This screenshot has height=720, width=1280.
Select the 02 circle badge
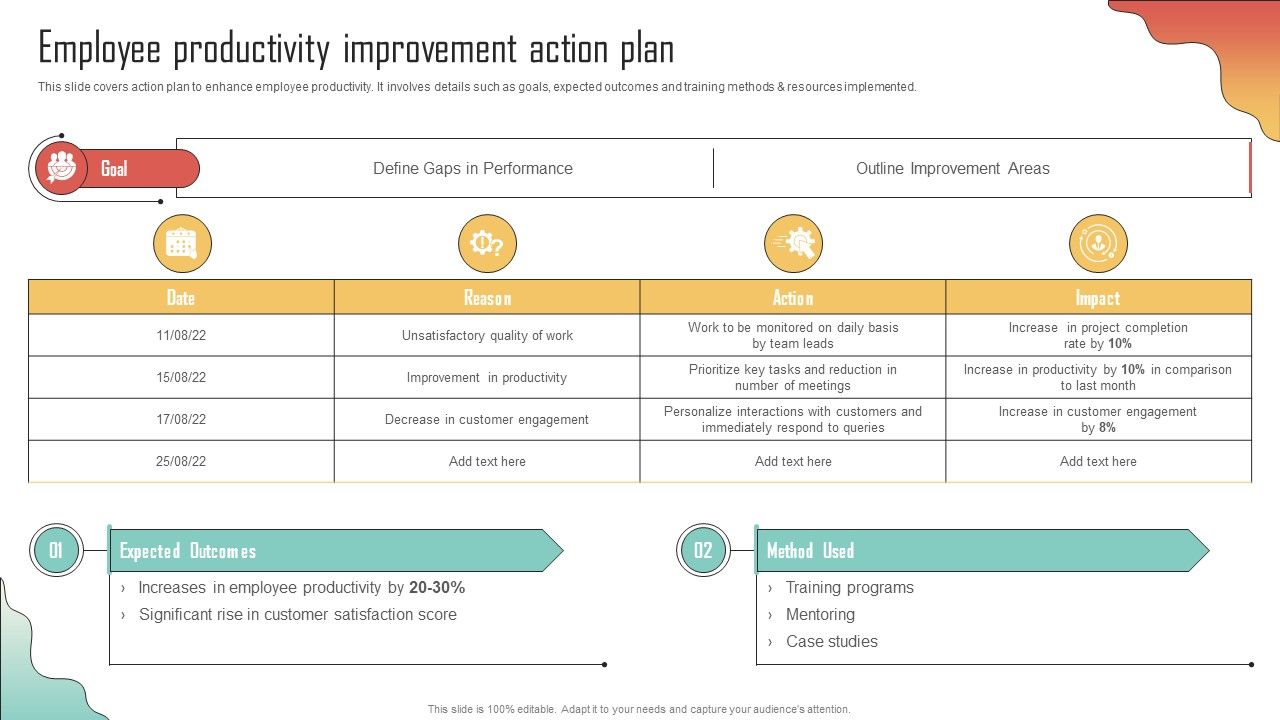703,550
